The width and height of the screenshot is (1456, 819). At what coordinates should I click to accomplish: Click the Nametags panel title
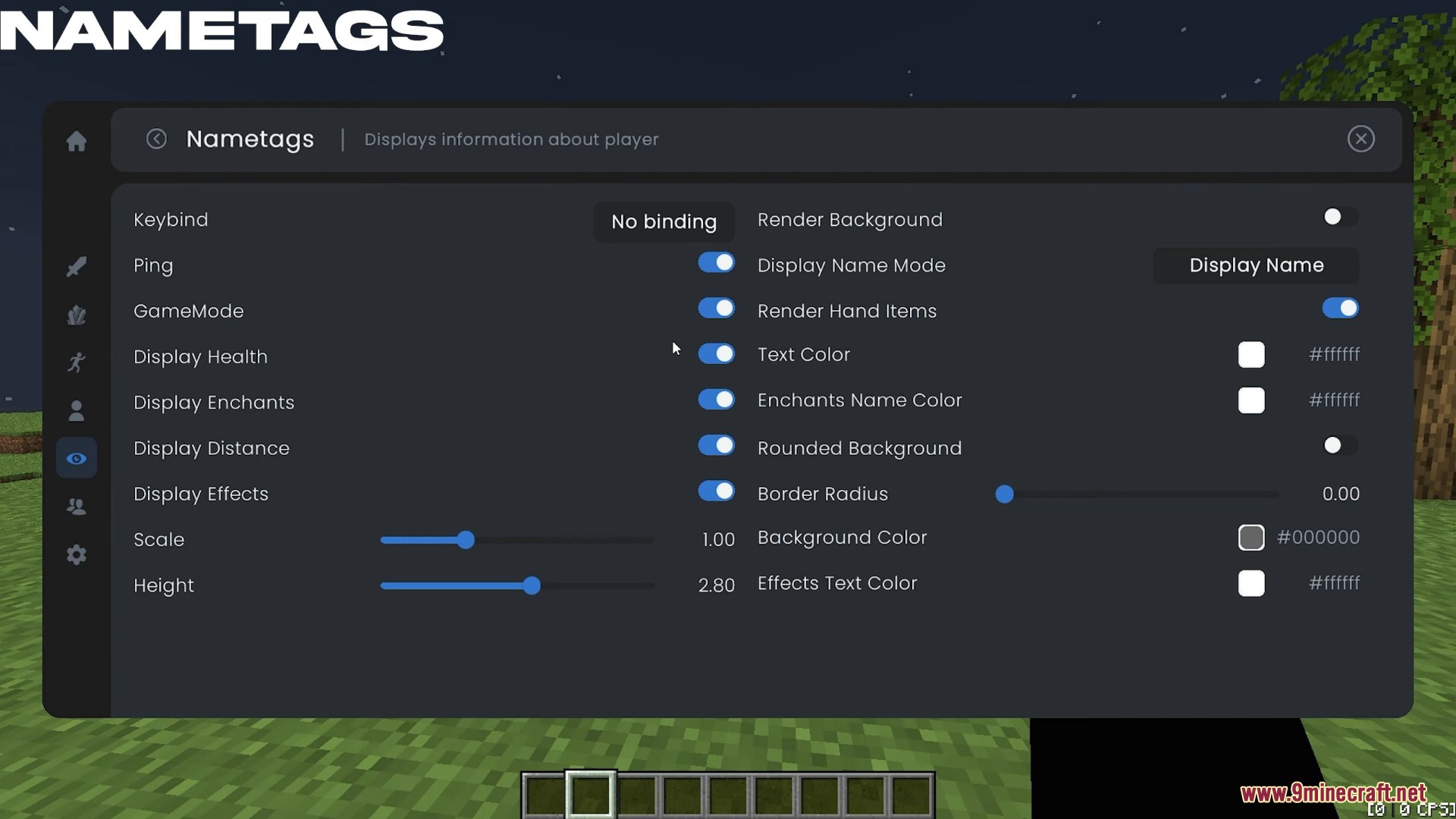tap(250, 140)
